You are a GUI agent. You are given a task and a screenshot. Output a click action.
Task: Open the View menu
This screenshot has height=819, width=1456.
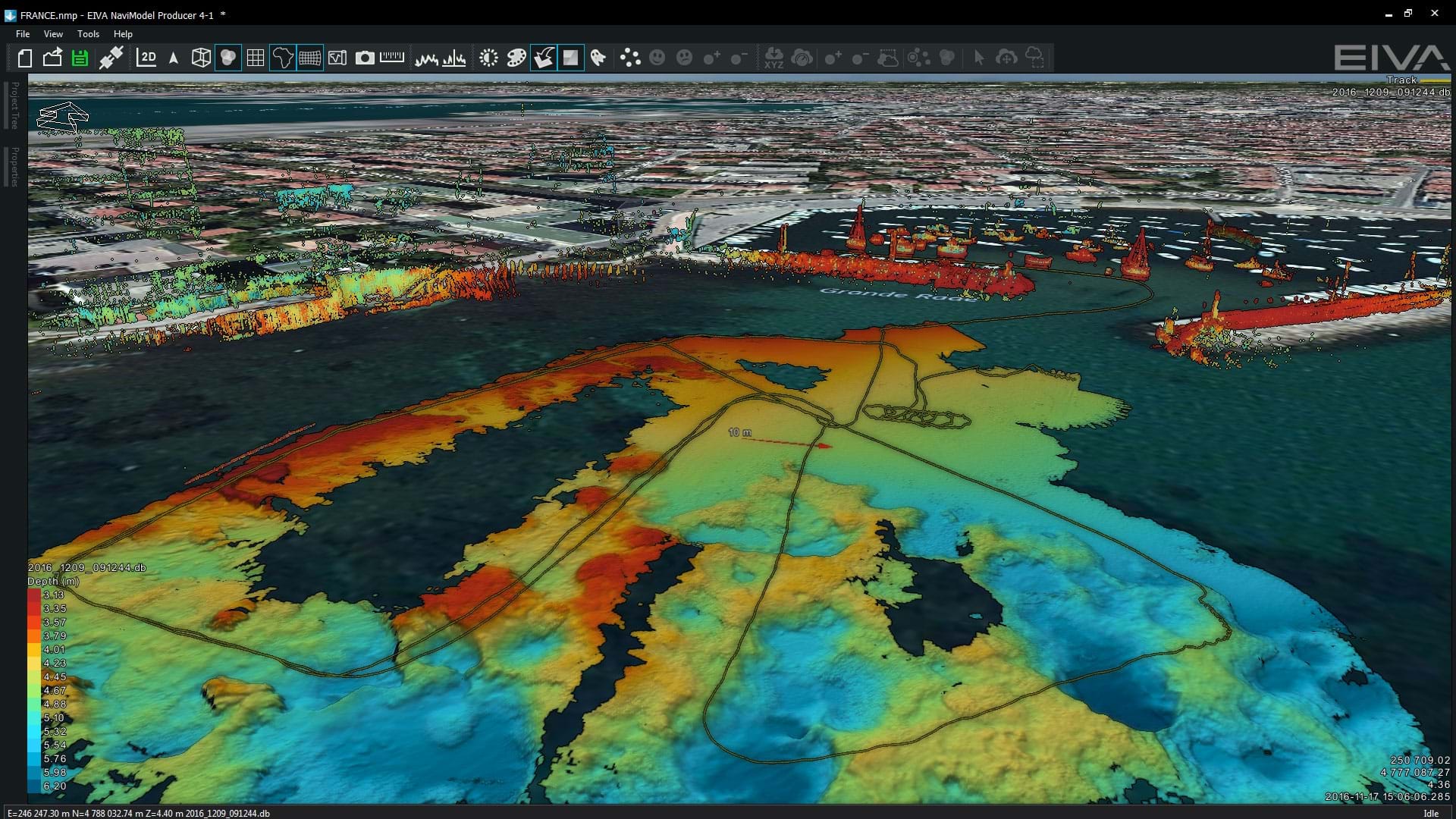pos(53,34)
